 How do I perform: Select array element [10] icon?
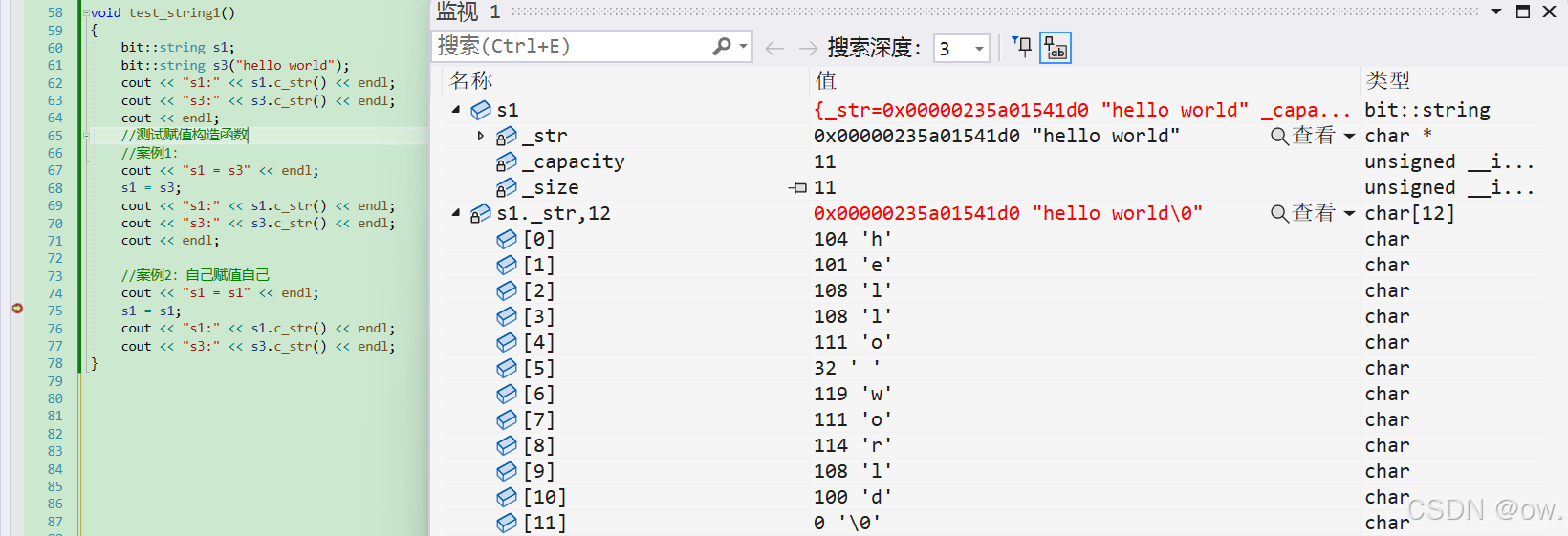click(x=507, y=497)
